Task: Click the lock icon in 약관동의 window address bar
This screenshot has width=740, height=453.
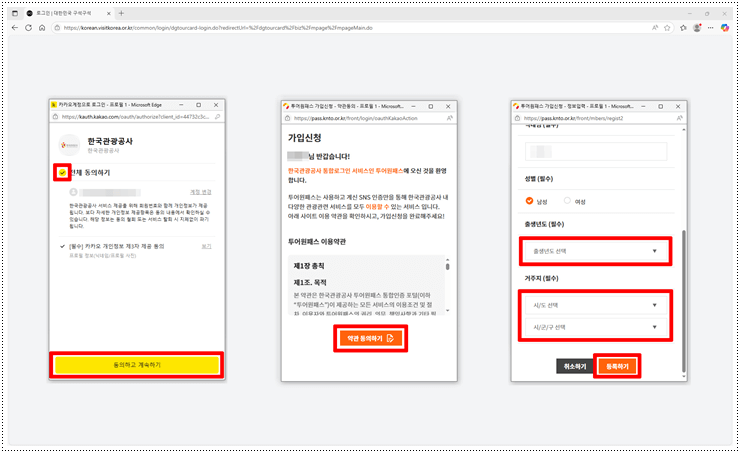Action: [x=287, y=118]
